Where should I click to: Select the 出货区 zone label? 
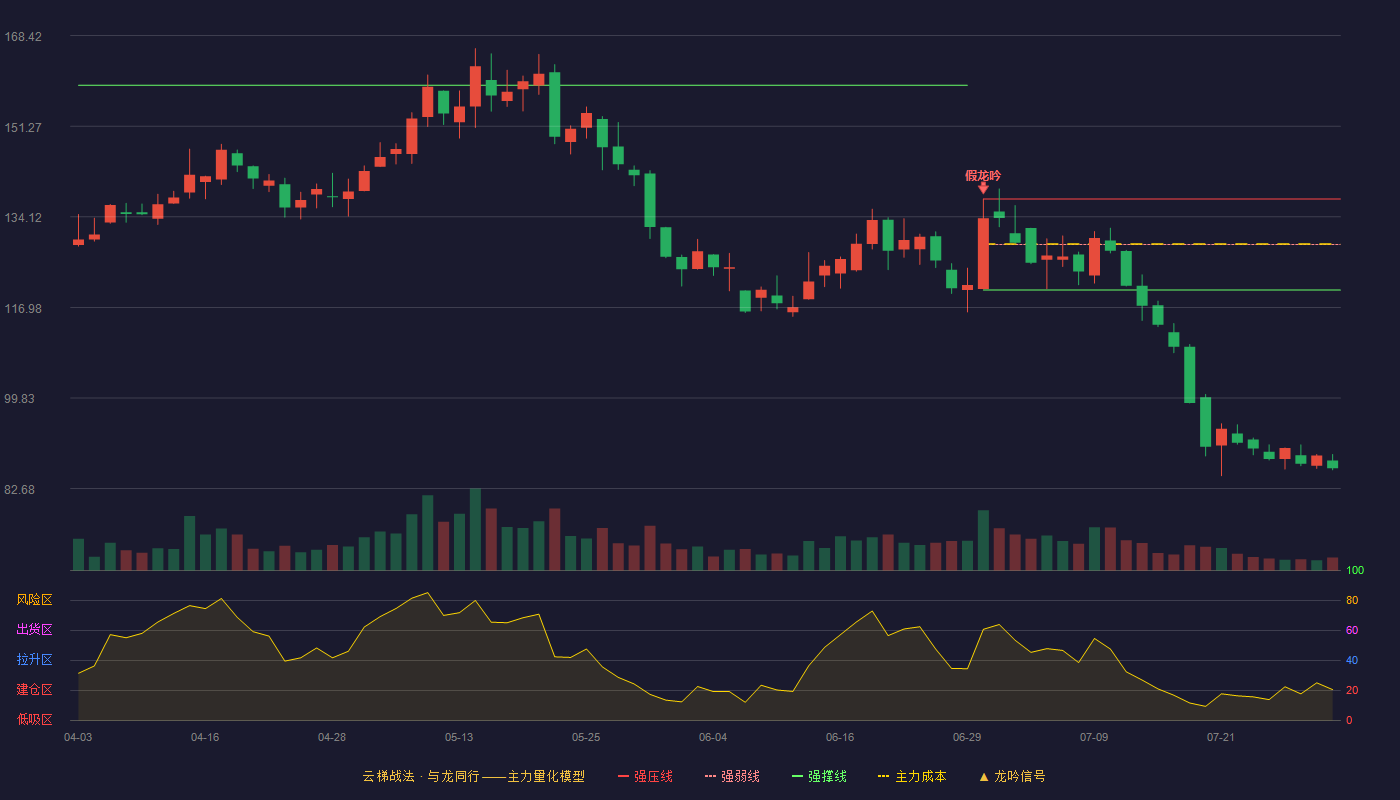pyautogui.click(x=34, y=630)
